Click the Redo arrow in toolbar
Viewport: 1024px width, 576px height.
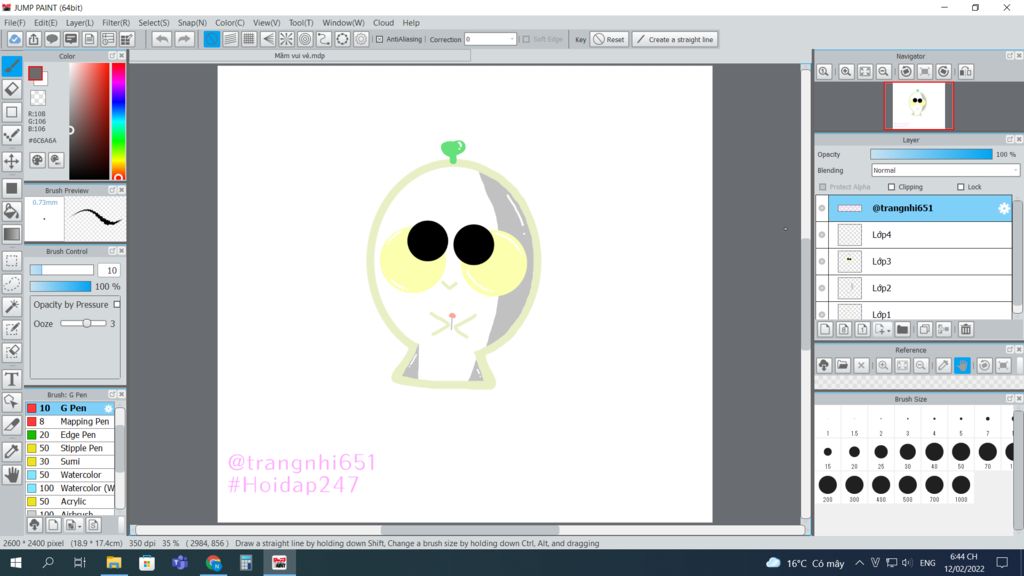184,39
